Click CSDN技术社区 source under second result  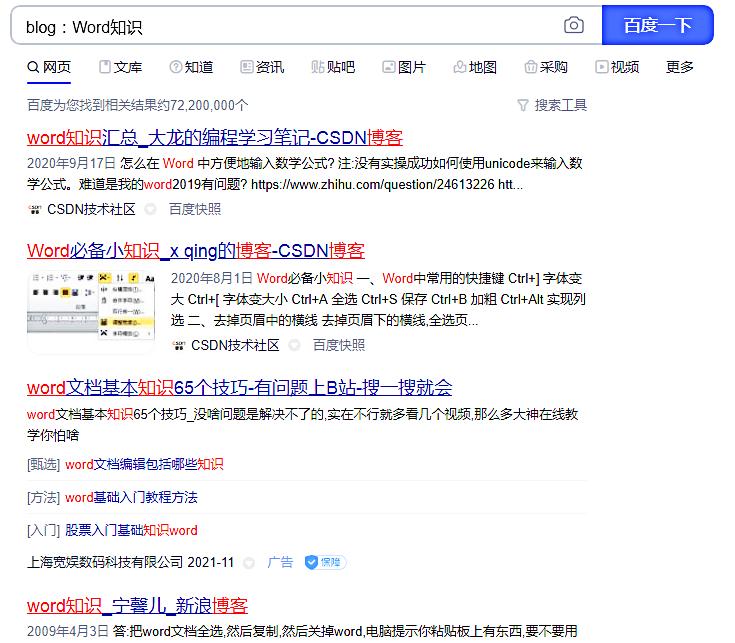pyautogui.click(x=235, y=345)
